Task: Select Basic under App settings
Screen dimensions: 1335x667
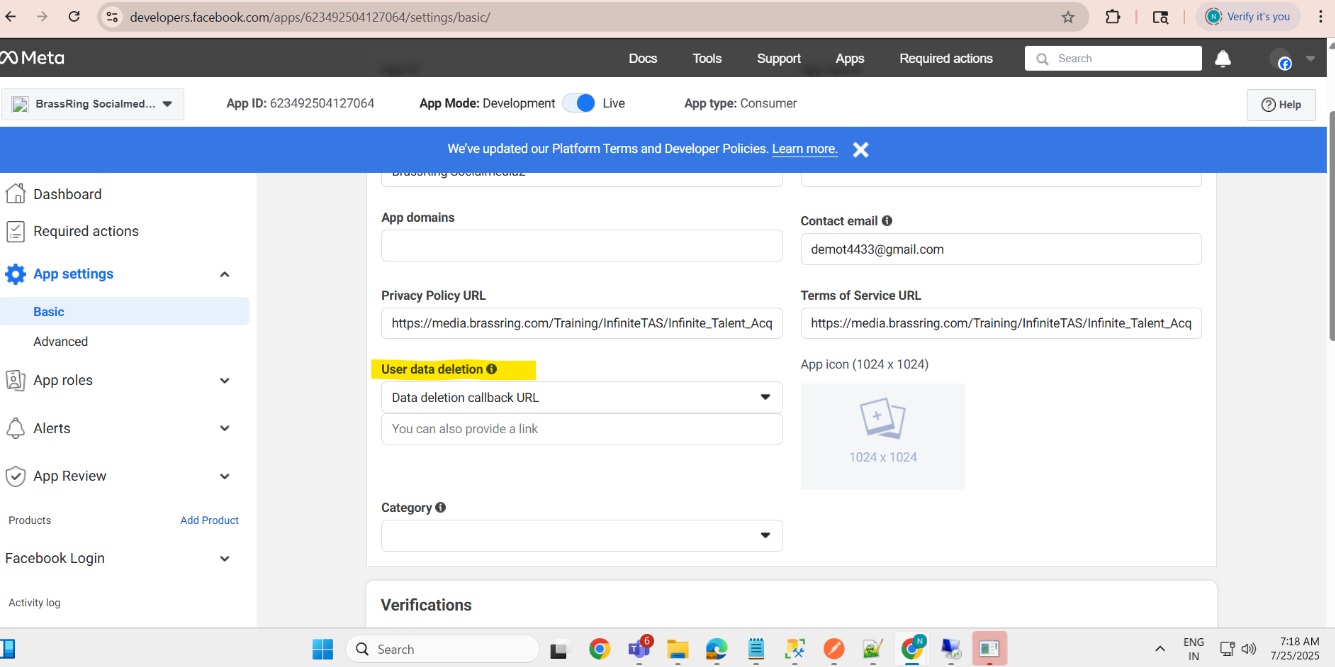Action: [125, 311]
